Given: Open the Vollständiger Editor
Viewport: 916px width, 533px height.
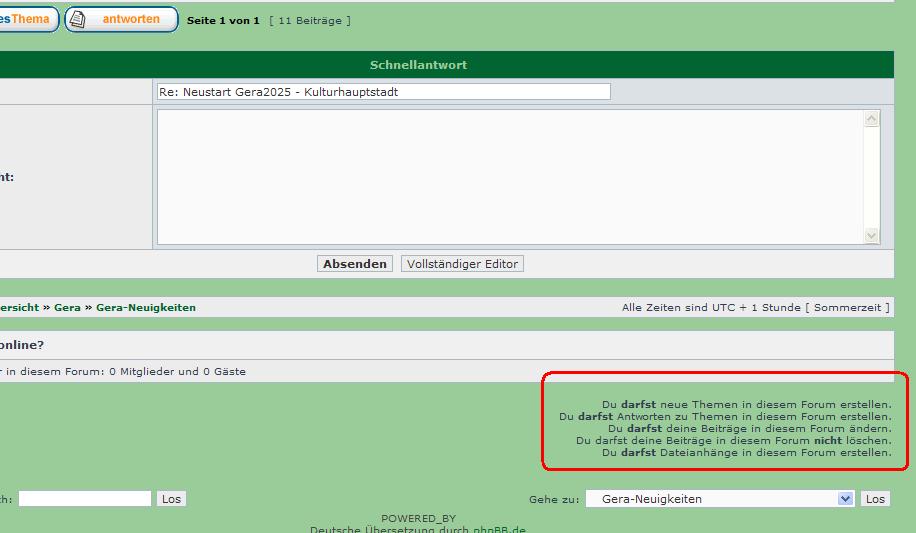Looking at the screenshot, I should [462, 264].
